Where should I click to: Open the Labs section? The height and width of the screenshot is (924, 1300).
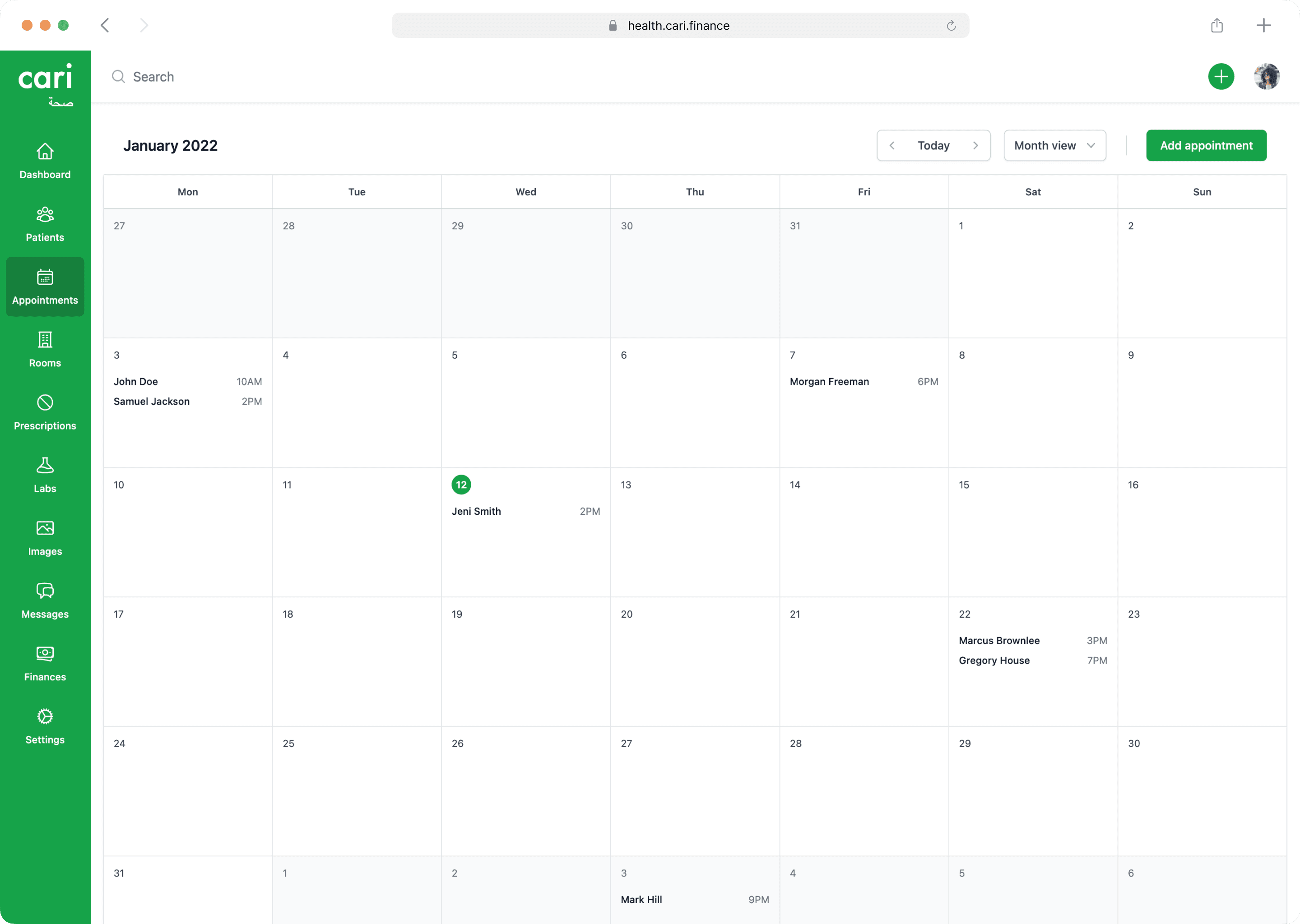44,475
